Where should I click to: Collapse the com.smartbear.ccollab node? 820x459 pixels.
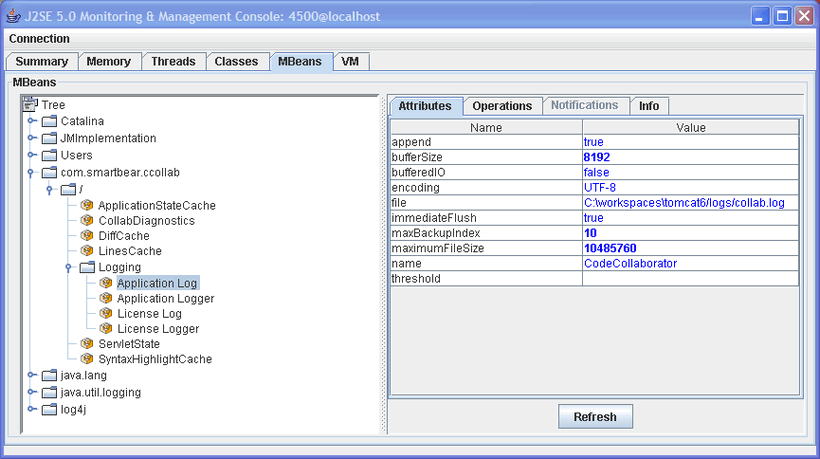coord(31,172)
